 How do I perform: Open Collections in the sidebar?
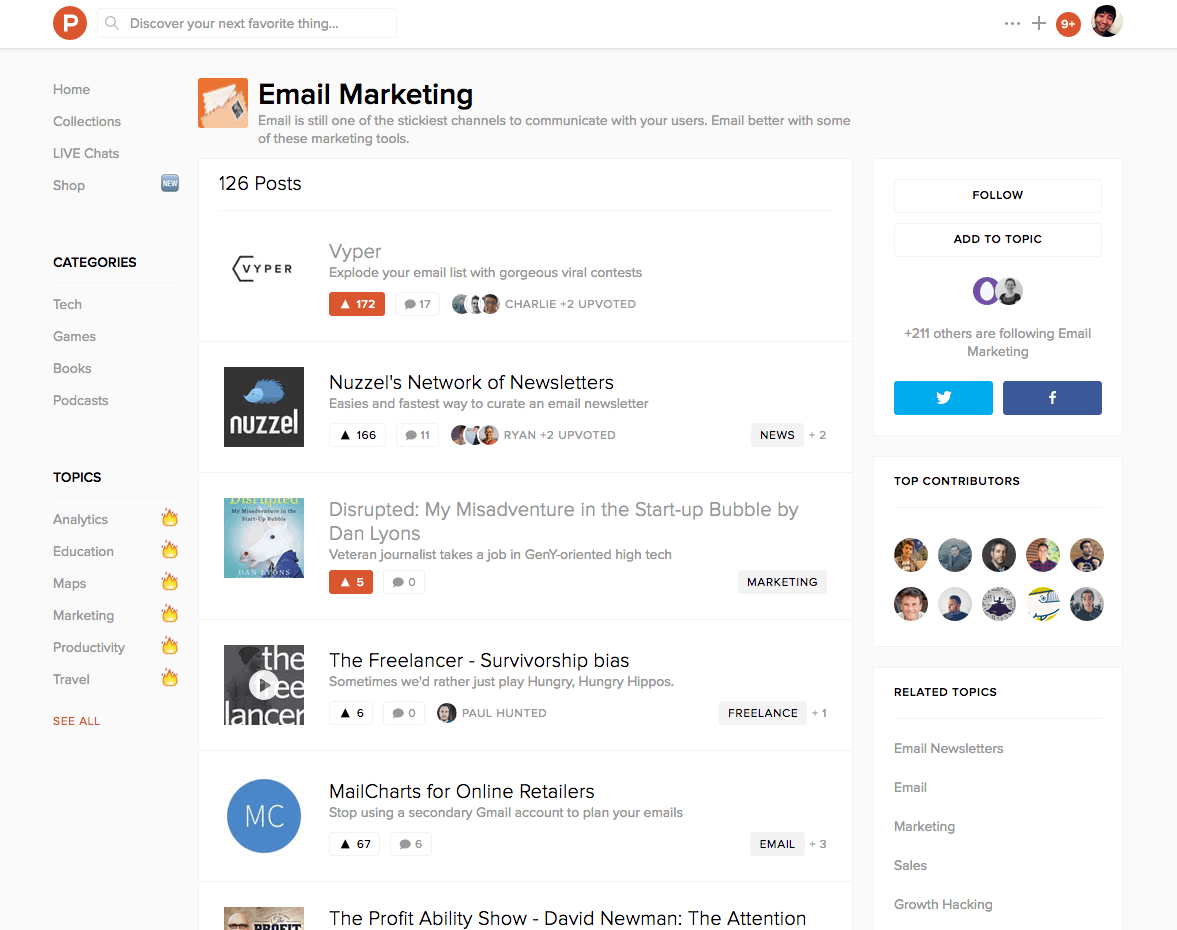pyautogui.click(x=87, y=122)
